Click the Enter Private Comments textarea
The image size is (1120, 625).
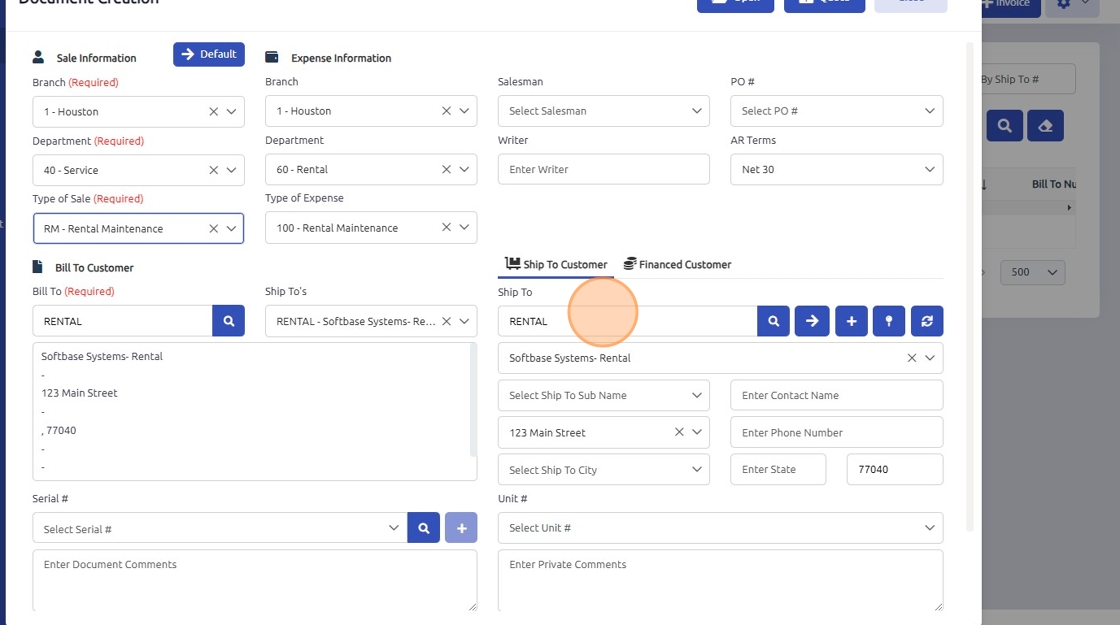pyautogui.click(x=720, y=580)
